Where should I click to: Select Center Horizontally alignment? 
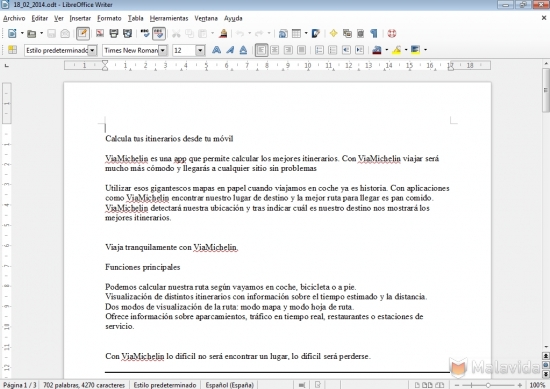(x=275, y=50)
